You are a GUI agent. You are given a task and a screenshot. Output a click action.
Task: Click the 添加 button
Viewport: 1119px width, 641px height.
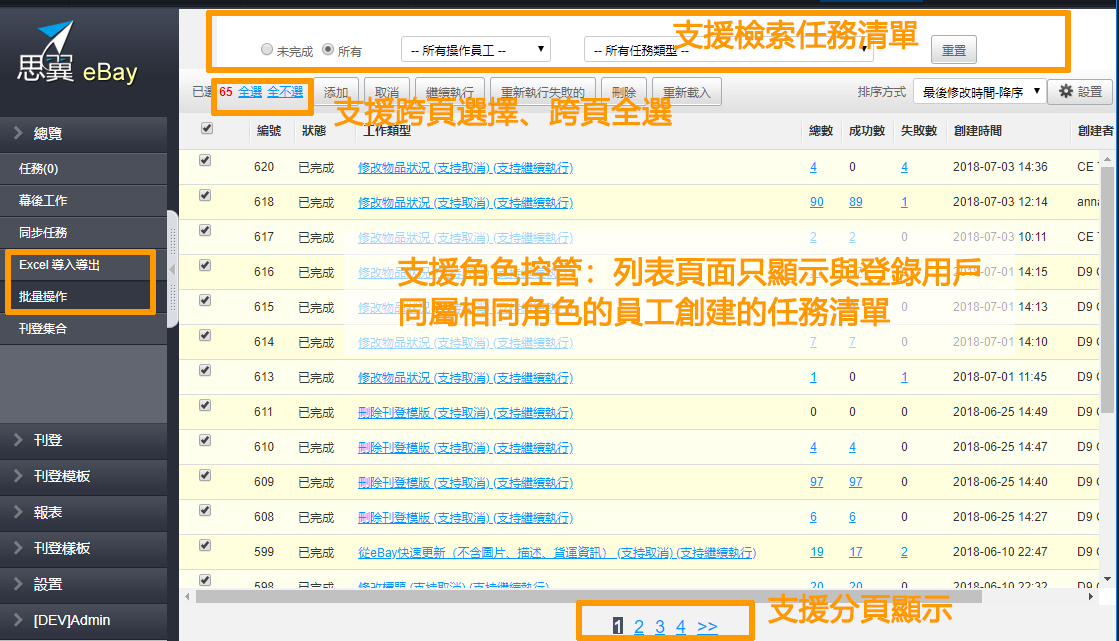(336, 92)
